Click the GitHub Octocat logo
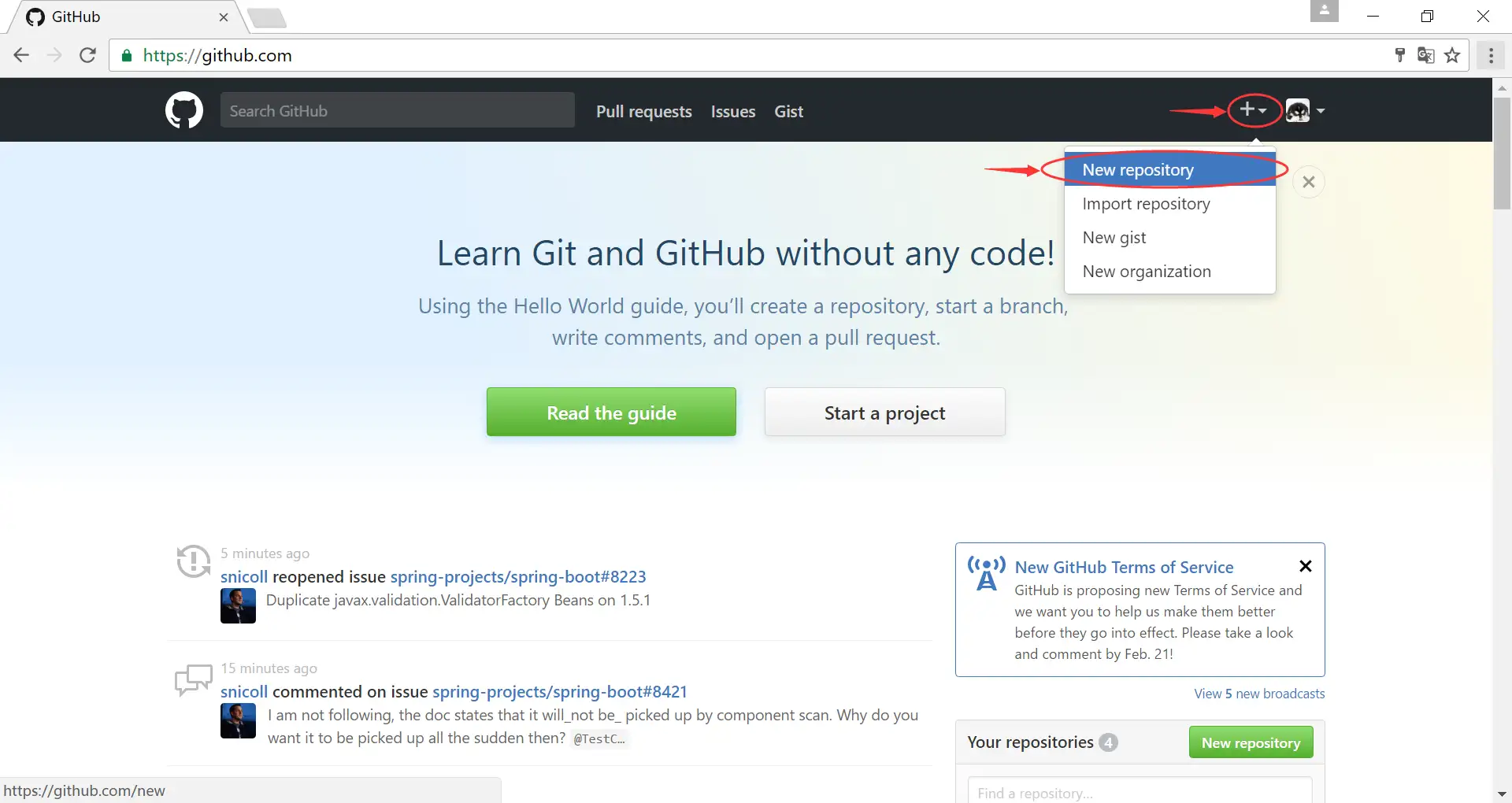Viewport: 1512px width, 803px height. click(x=184, y=110)
